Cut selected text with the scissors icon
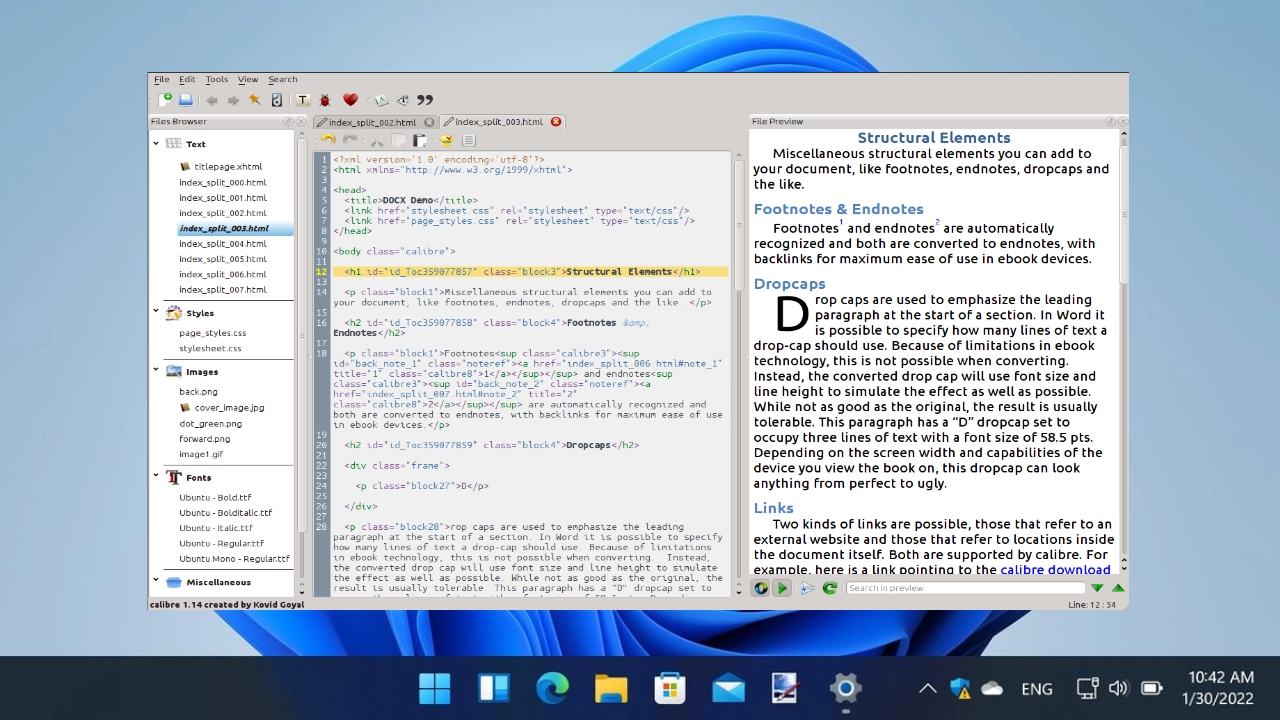Viewport: 1280px width, 720px height. 377,141
